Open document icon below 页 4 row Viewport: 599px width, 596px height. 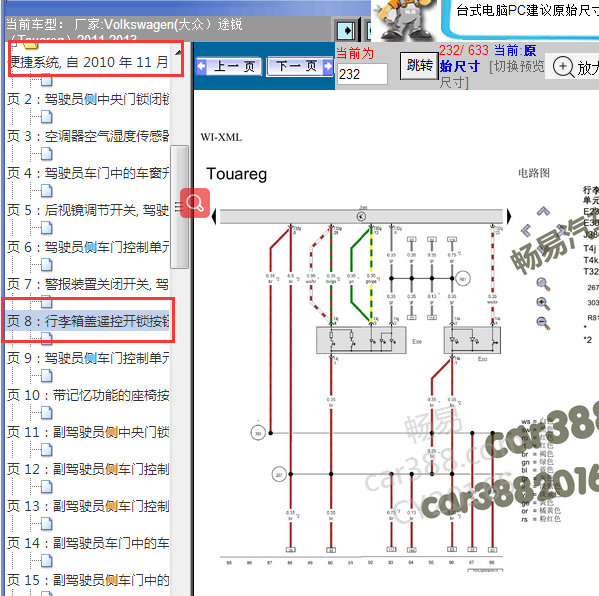[x=46, y=191]
